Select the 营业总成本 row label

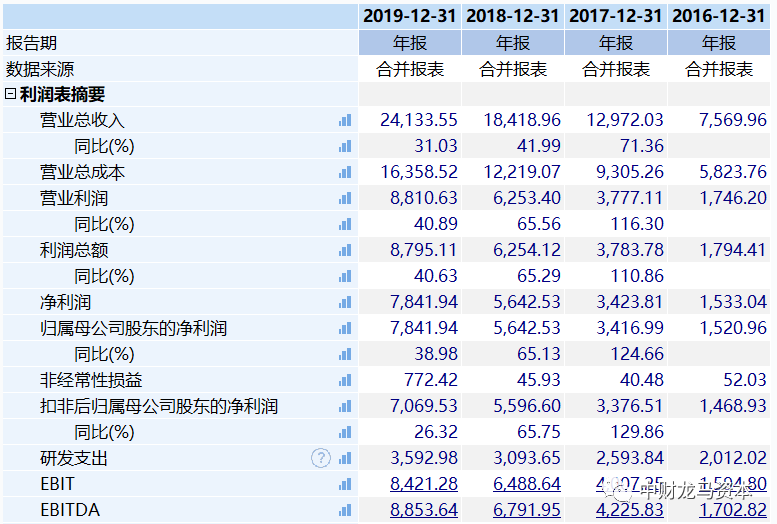[x=82, y=172]
